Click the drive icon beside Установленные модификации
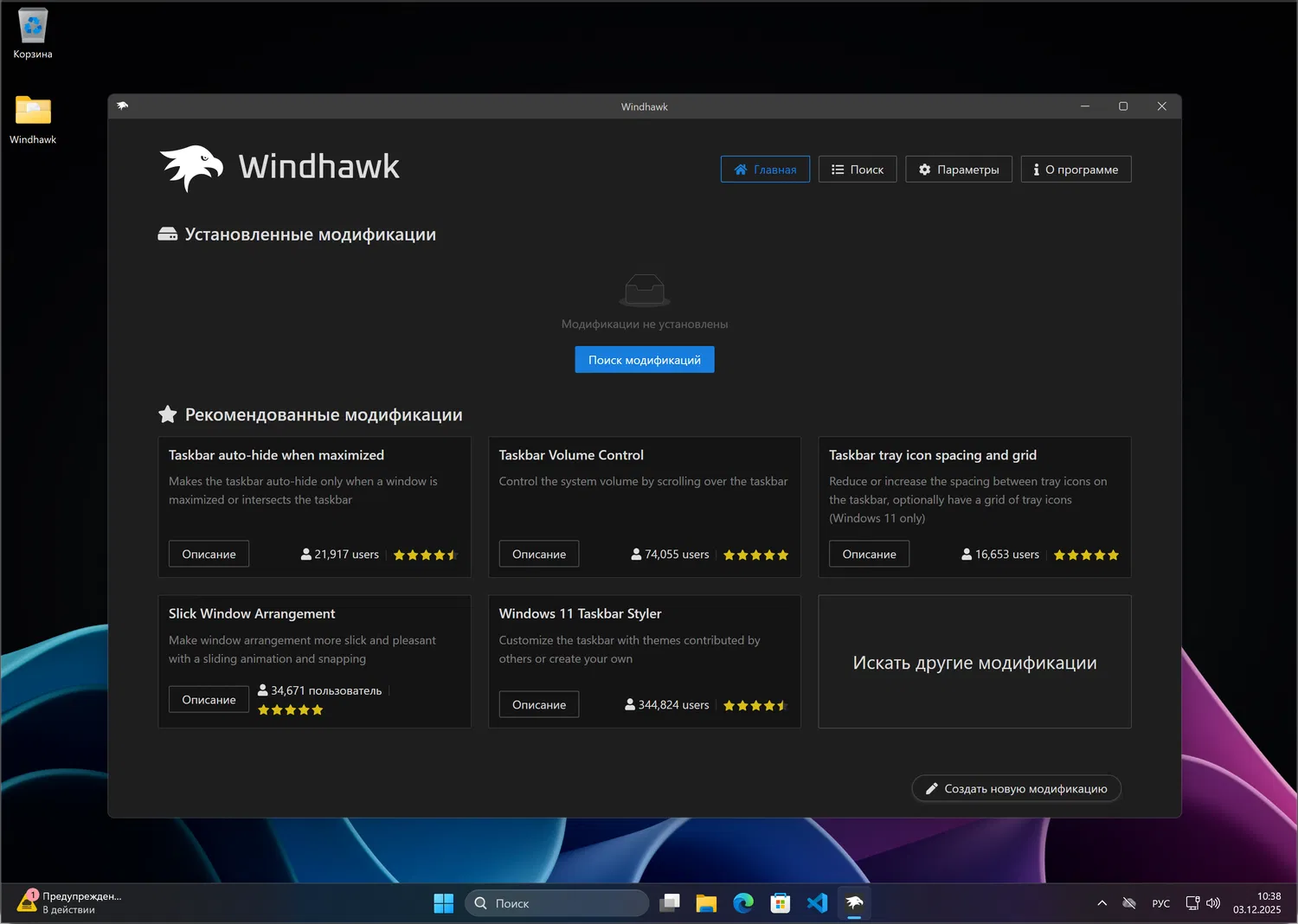 click(168, 234)
